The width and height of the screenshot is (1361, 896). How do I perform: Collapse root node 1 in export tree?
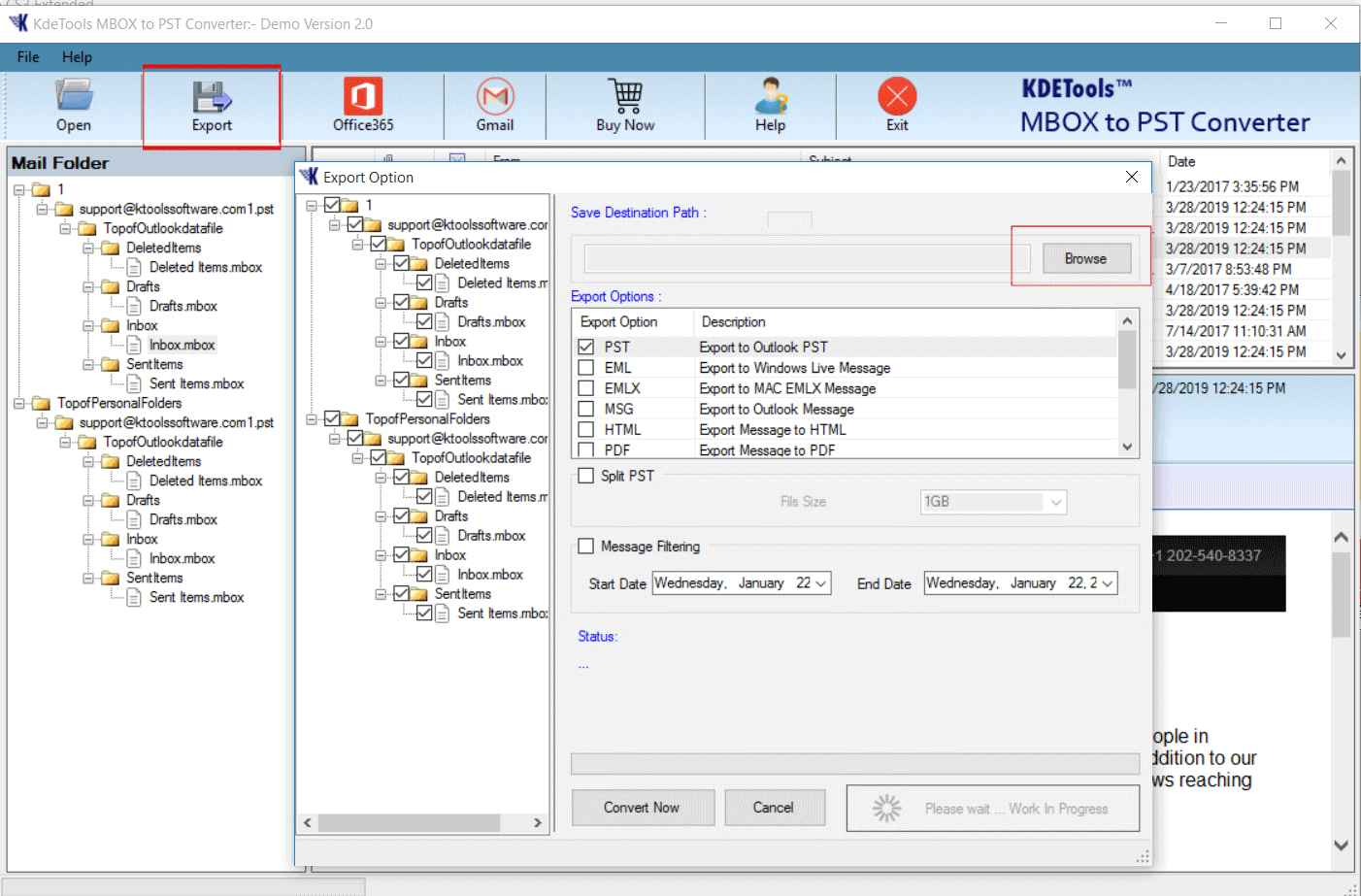tap(312, 205)
